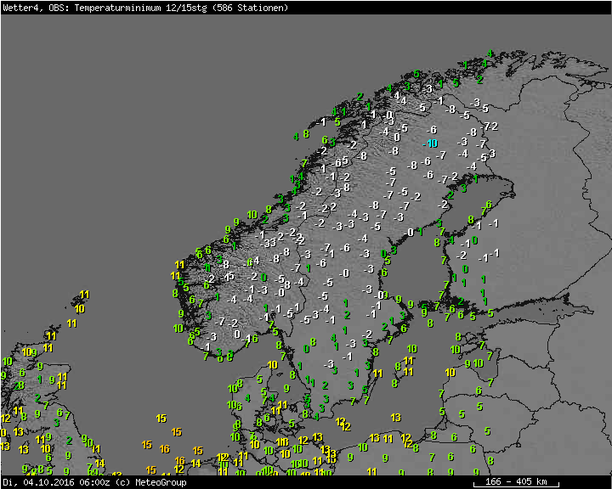Screen dimensions: 612x489
Task: Click yellow 10 between the Shetland 11 readings
Action: click(78, 308)
